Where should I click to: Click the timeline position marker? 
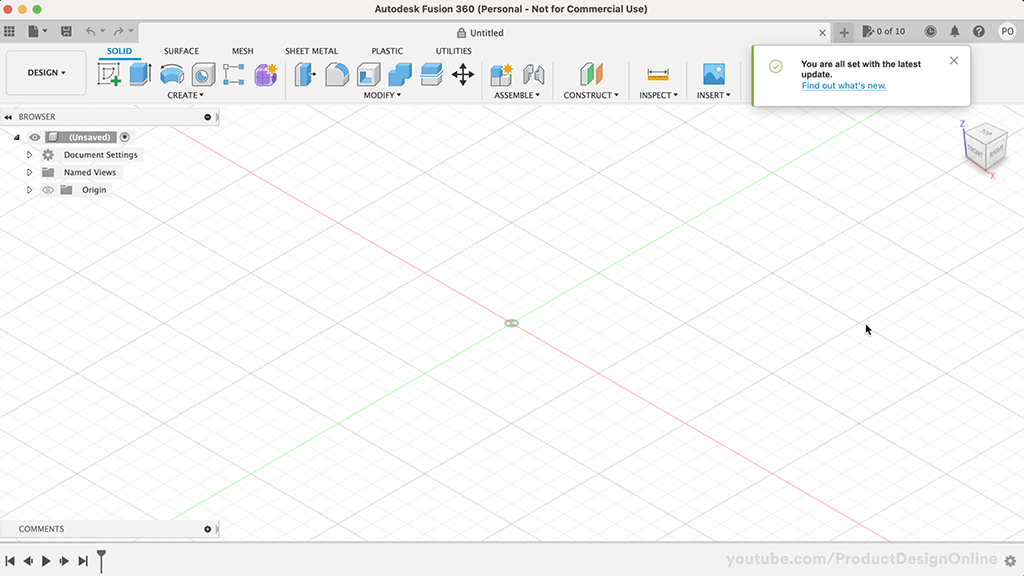101,560
